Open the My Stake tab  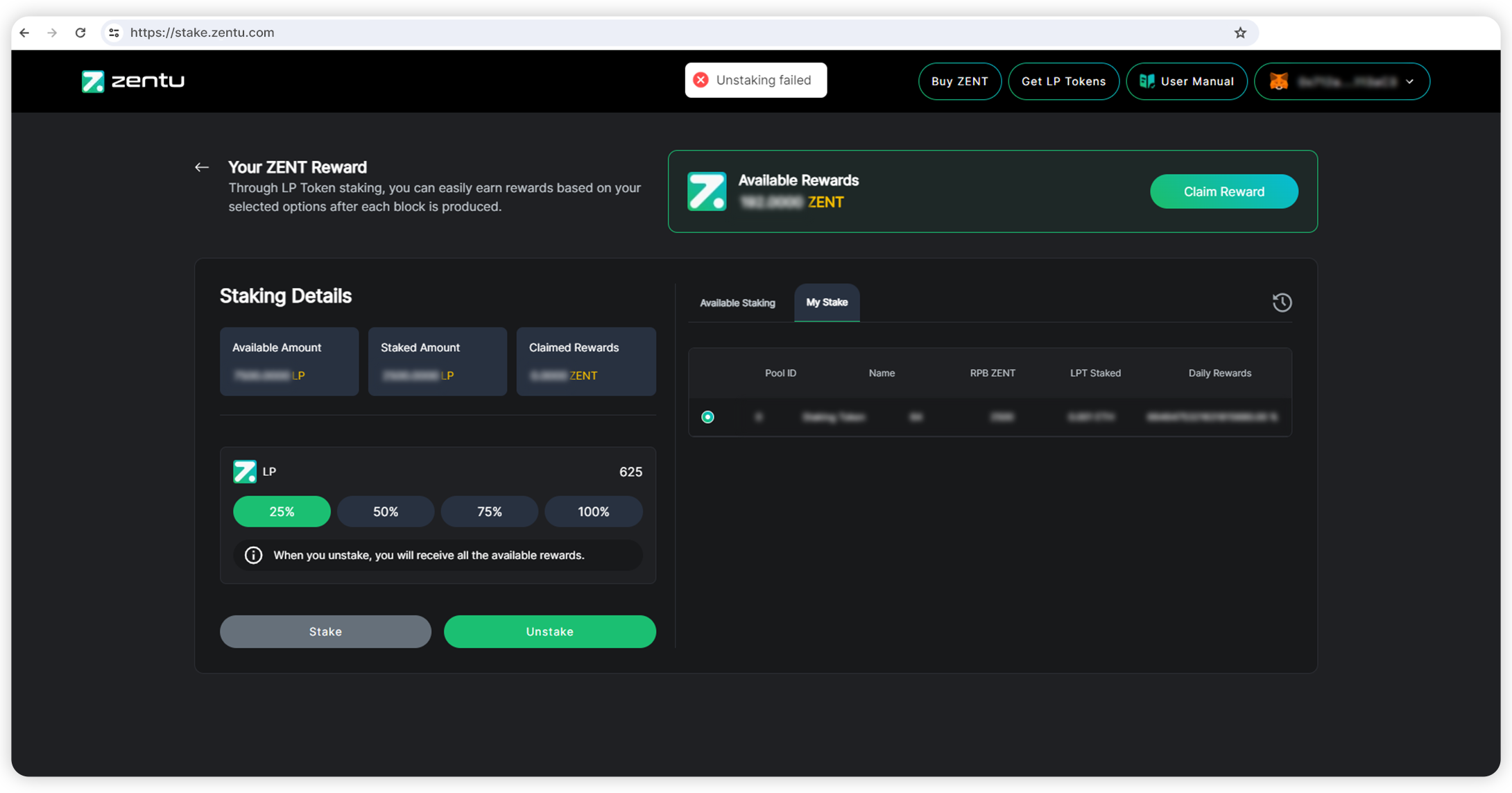[827, 302]
